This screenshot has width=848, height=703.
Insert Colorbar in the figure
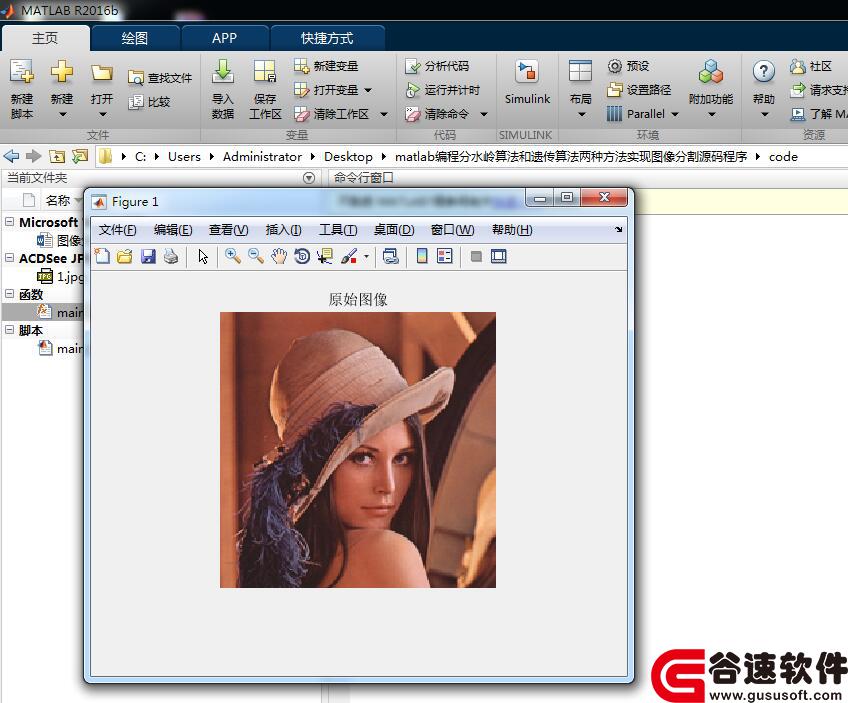[x=422, y=256]
